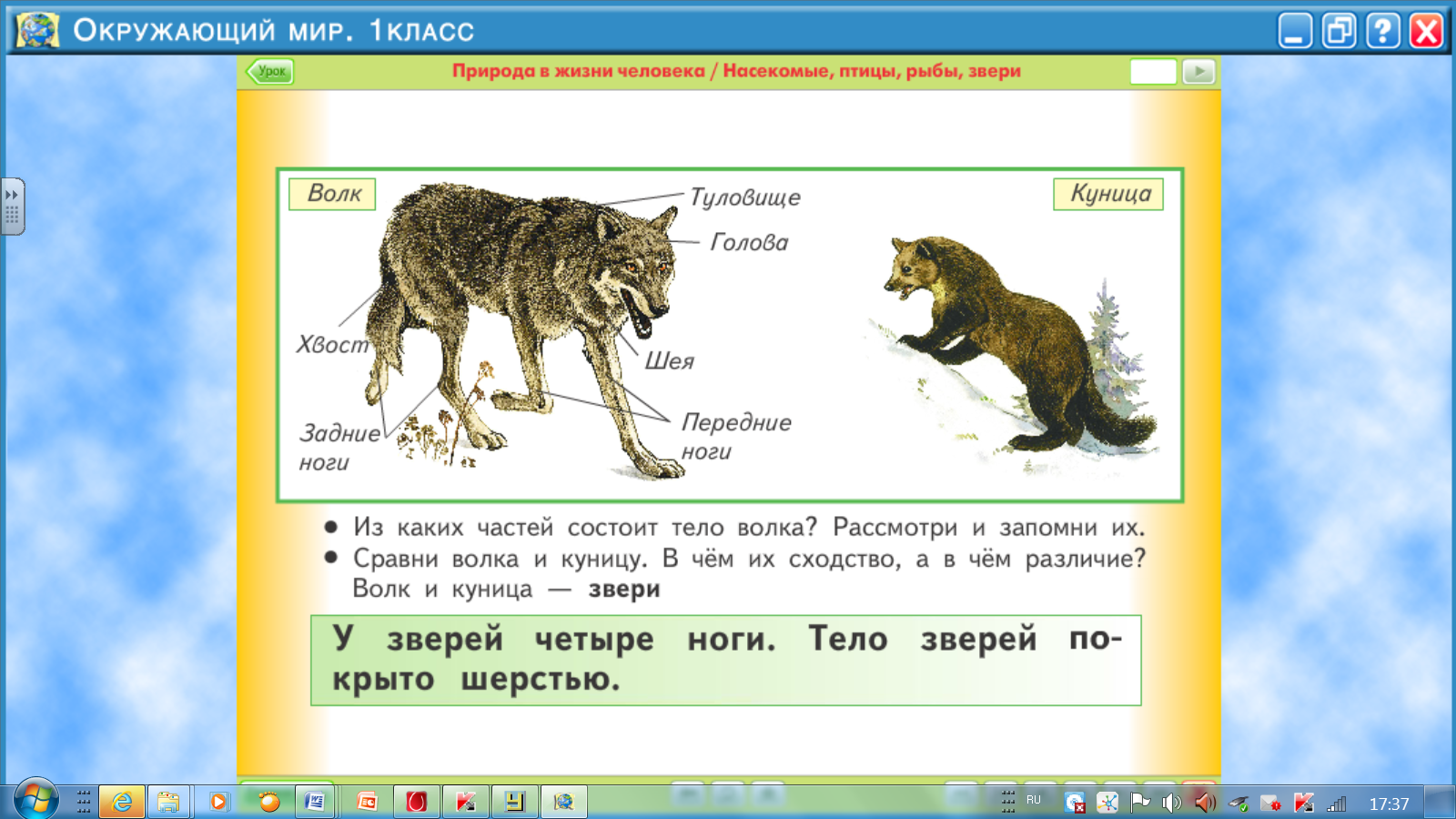Click the system clock showing 17:37
The width and height of the screenshot is (1456, 819).
1389,804
